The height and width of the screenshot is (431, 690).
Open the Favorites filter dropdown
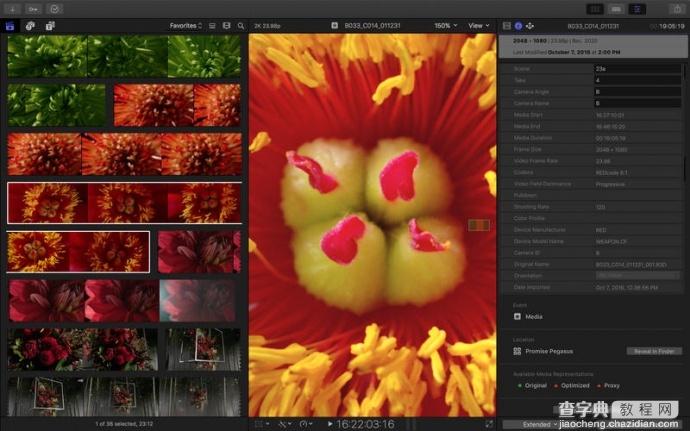coord(186,25)
